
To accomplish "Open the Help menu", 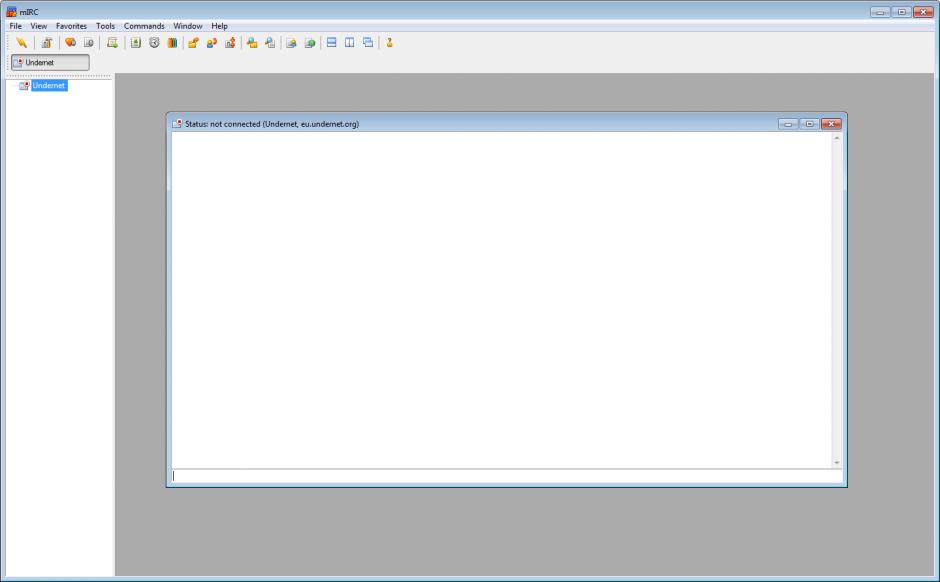I will coord(219,26).
